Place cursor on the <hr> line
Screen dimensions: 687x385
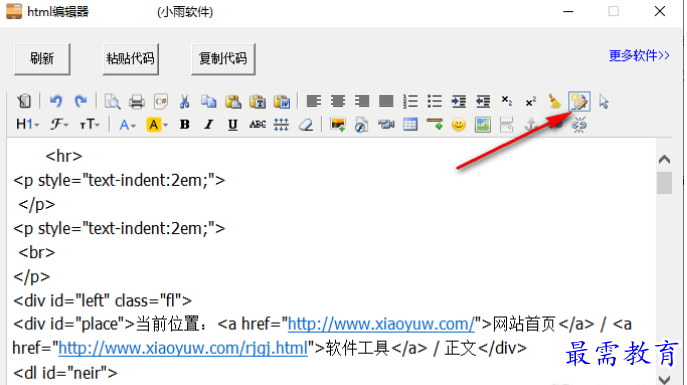pos(64,156)
